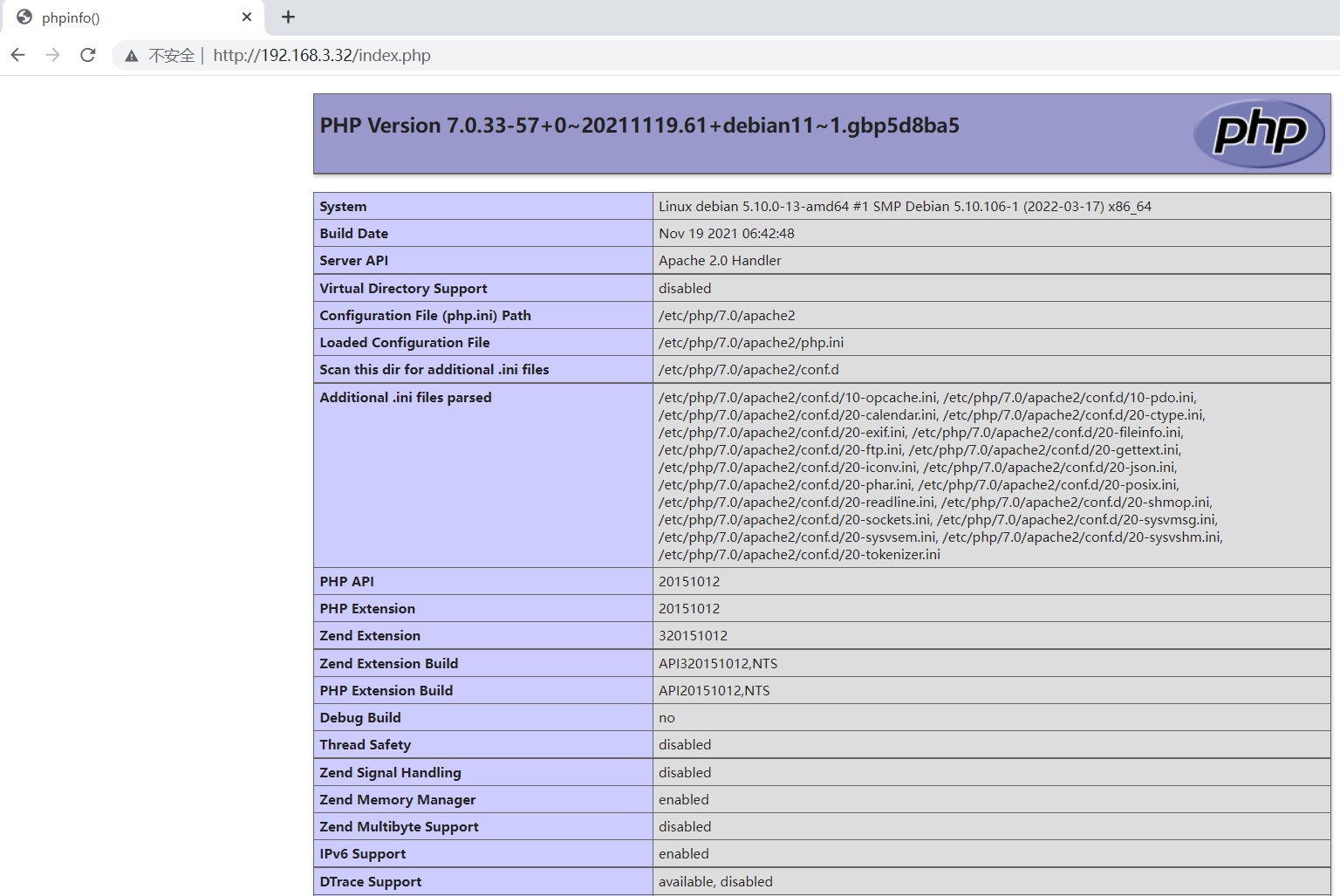Click 'Zend Memory Manager' label
The width and height of the screenshot is (1340, 896).
[x=398, y=800]
